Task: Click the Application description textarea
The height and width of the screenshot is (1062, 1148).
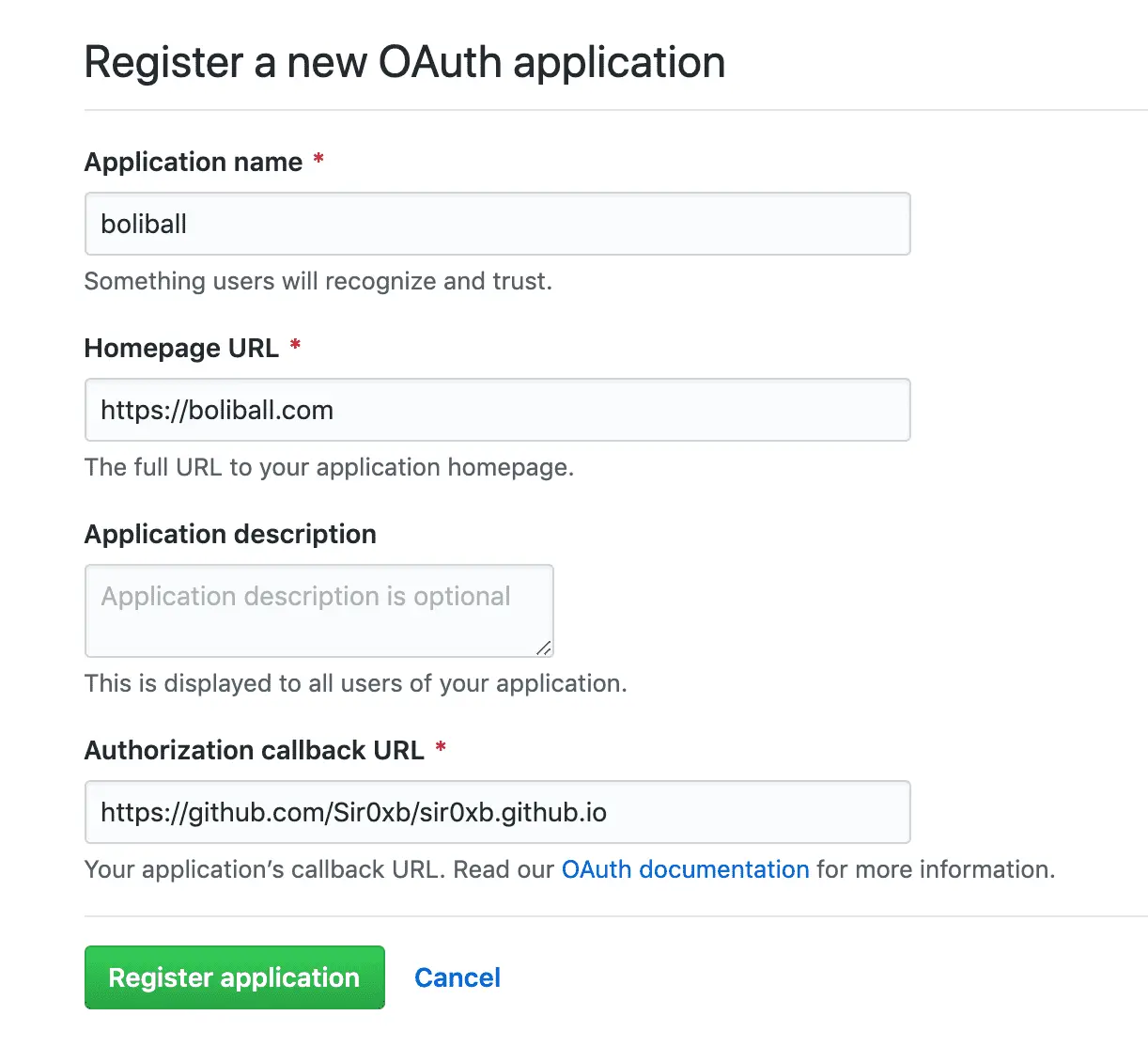Action: (318, 610)
